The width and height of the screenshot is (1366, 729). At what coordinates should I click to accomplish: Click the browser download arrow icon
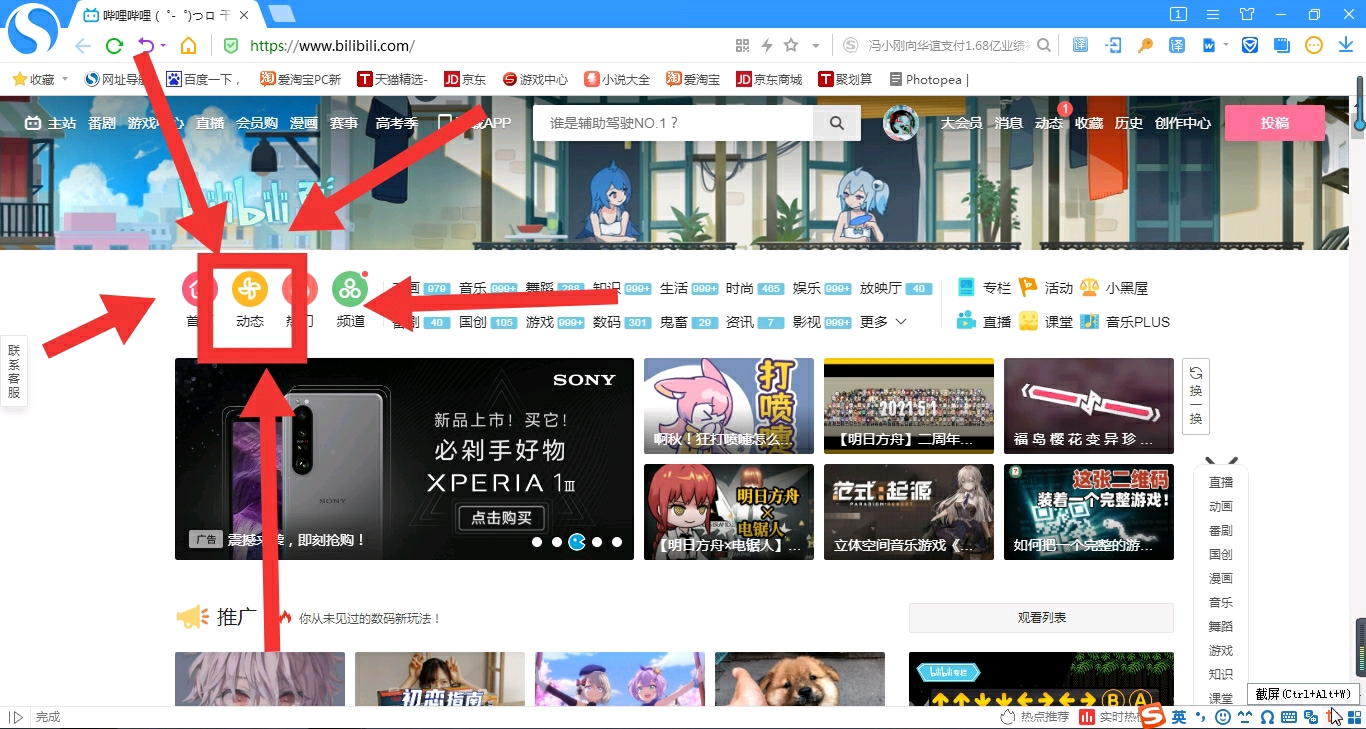pos(1344,46)
